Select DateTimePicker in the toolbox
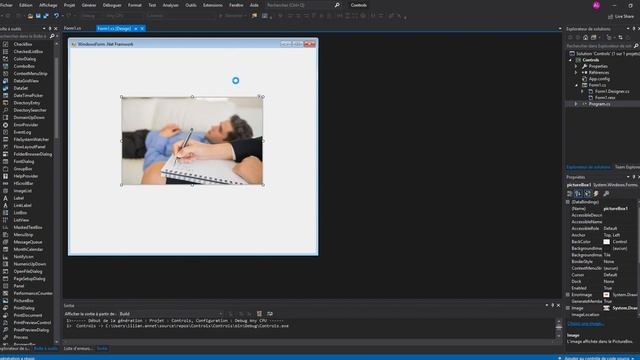640x360 pixels. (x=28, y=96)
